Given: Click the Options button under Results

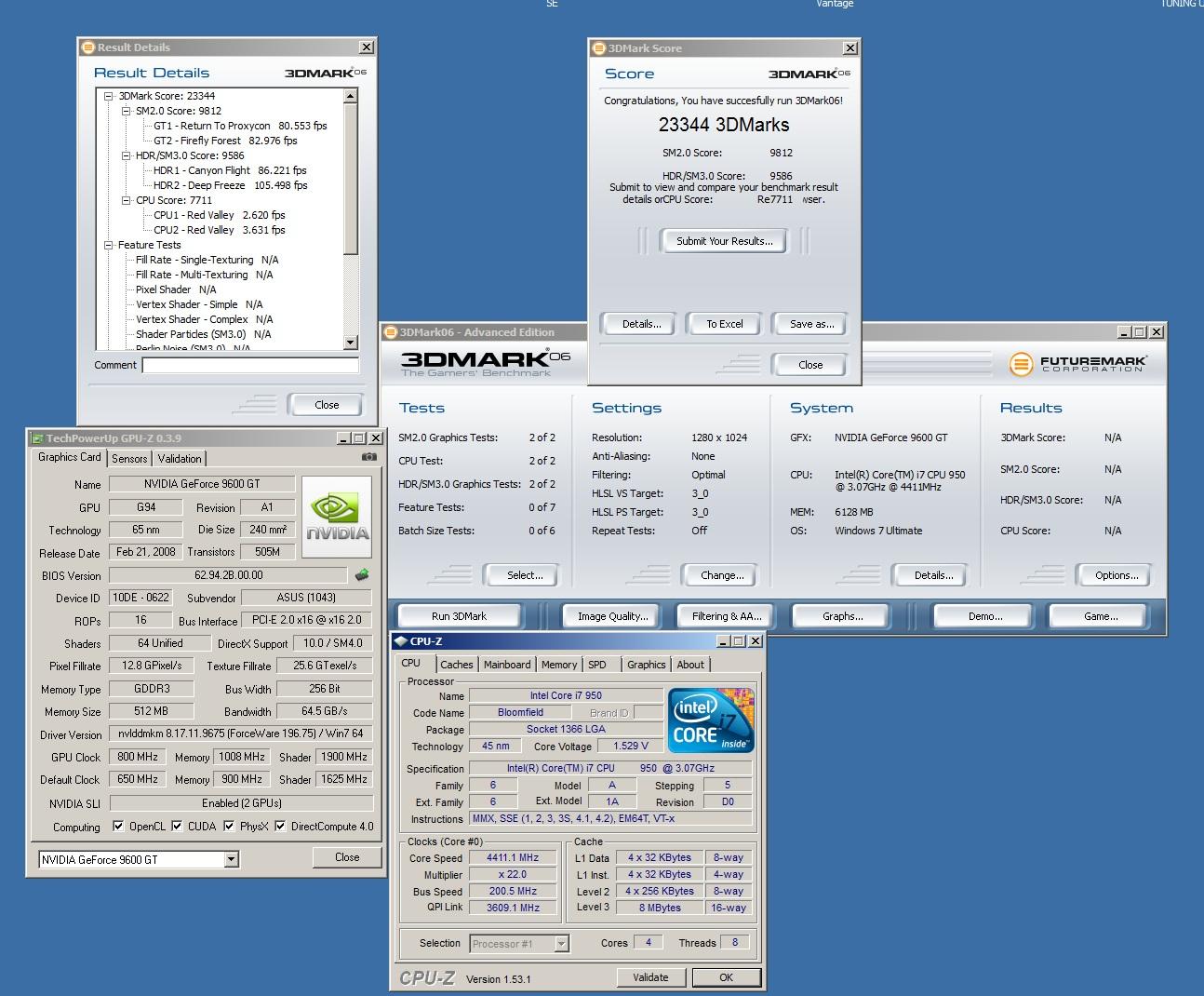Looking at the screenshot, I should click(1117, 575).
